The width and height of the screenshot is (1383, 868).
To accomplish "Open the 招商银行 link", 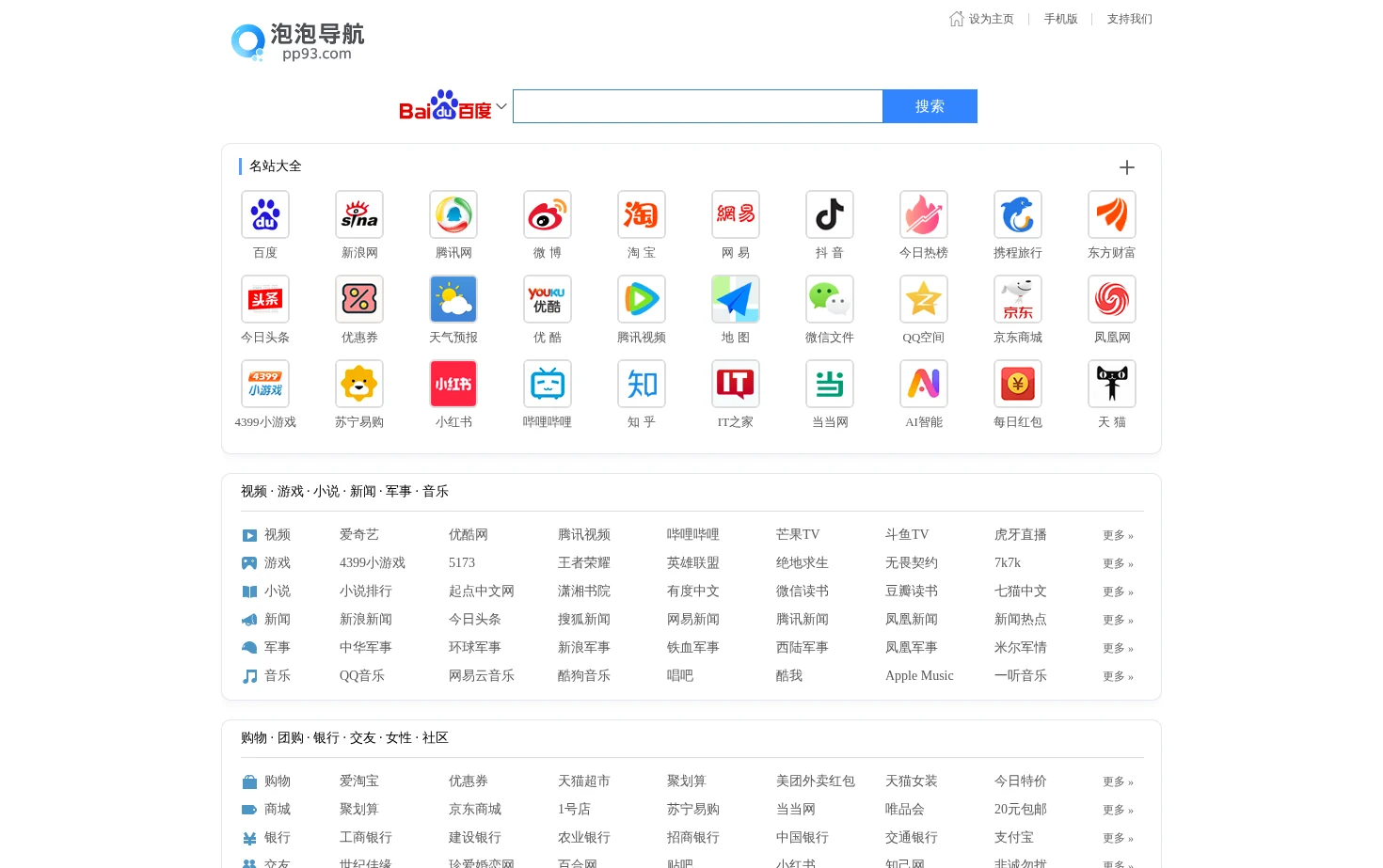I will pyautogui.click(x=693, y=837).
